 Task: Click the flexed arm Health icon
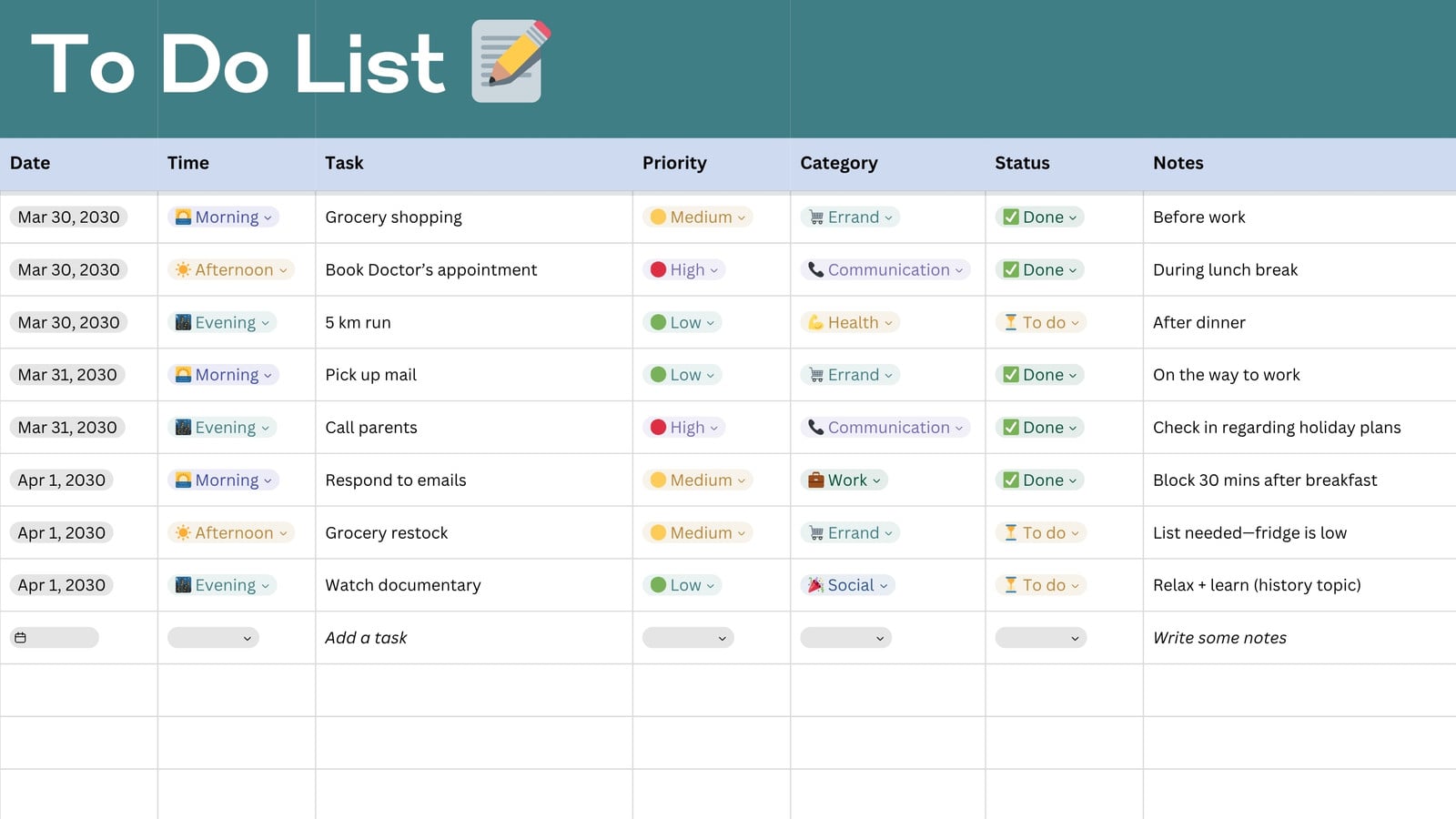(816, 322)
